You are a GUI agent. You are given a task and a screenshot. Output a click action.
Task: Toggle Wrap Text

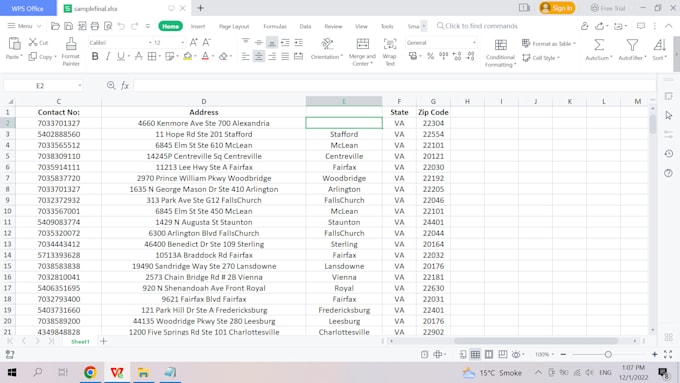pyautogui.click(x=389, y=52)
